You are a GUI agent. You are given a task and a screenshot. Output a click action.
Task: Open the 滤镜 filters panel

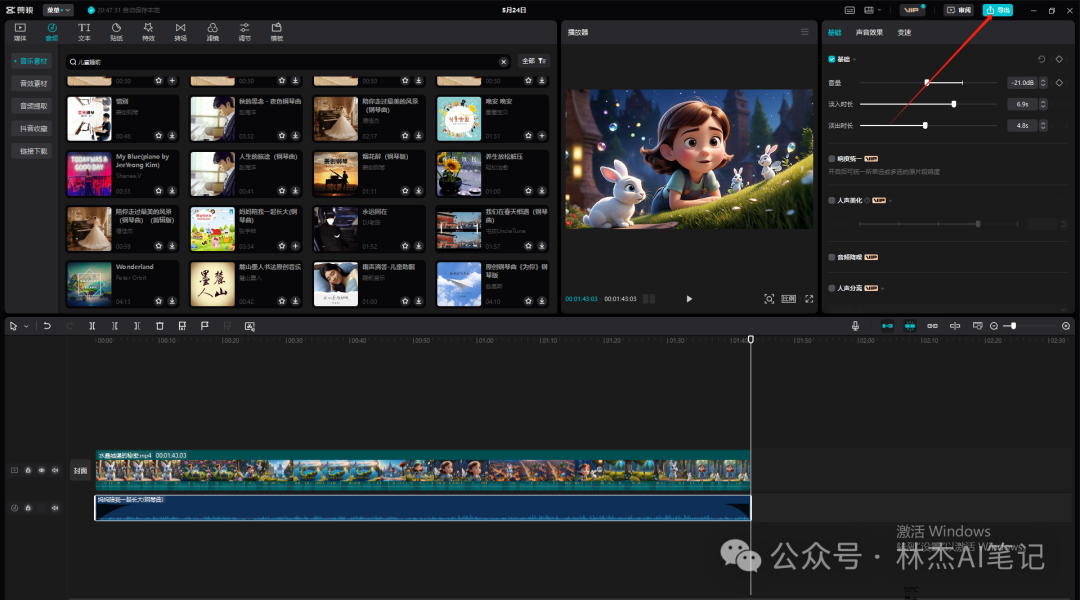pyautogui.click(x=212, y=31)
